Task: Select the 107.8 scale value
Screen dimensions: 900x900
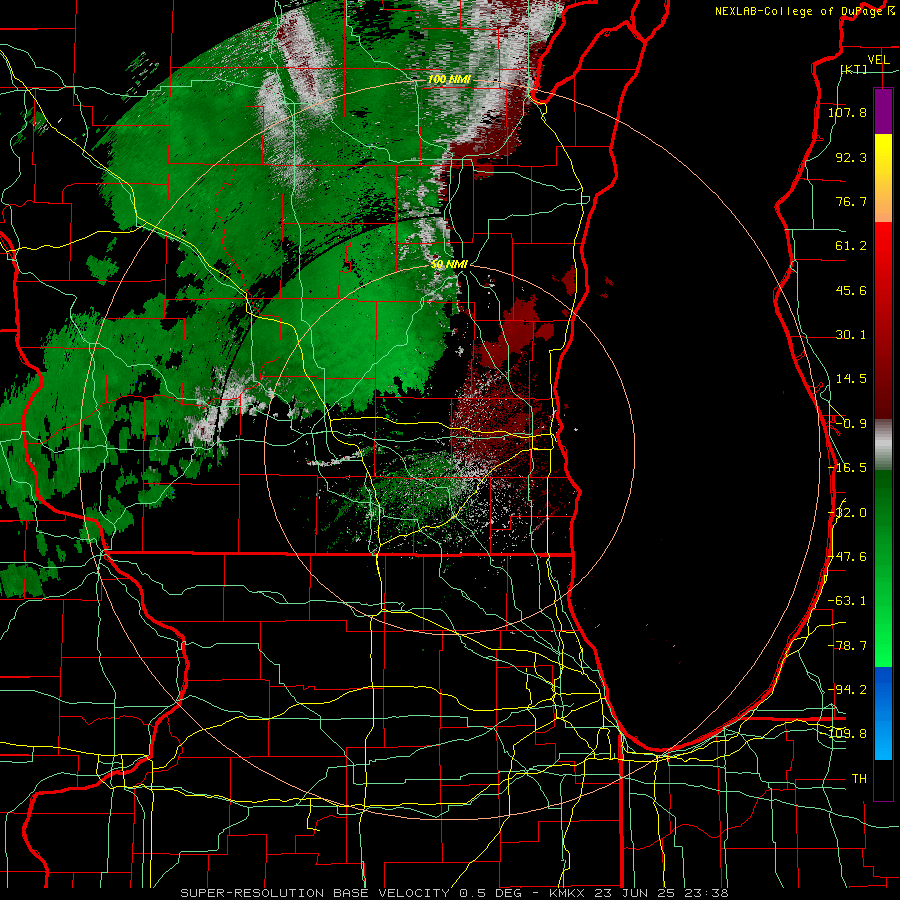Action: coord(847,112)
